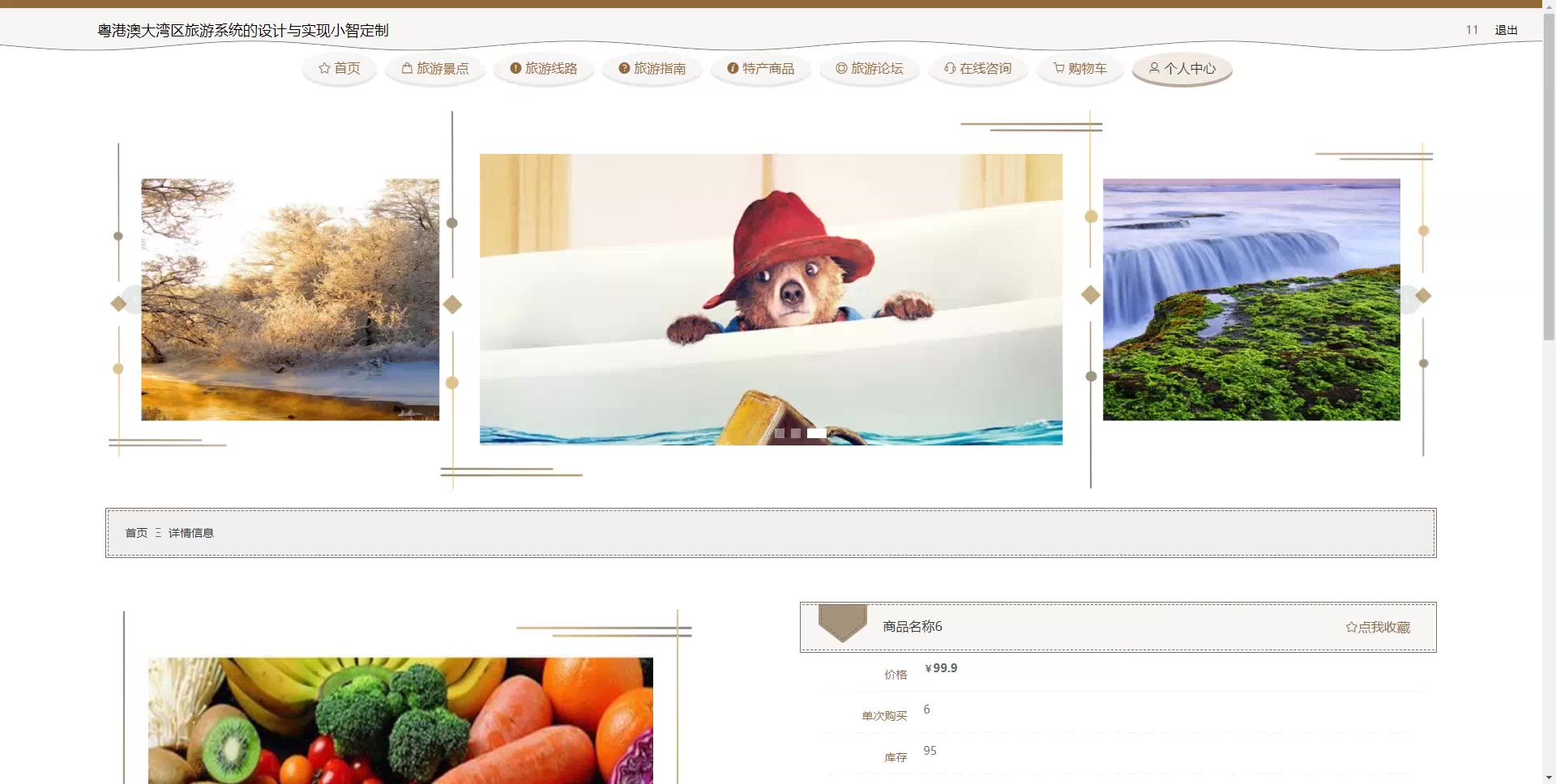Click the site title 粤港澳大湾区旅游系统

click(x=243, y=31)
